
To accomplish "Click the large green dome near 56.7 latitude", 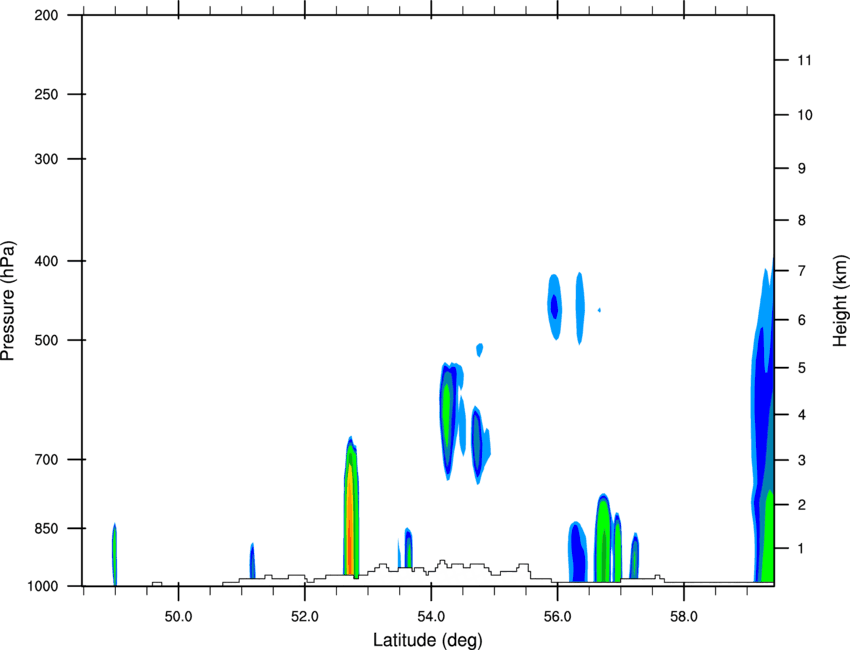I will click(603, 538).
